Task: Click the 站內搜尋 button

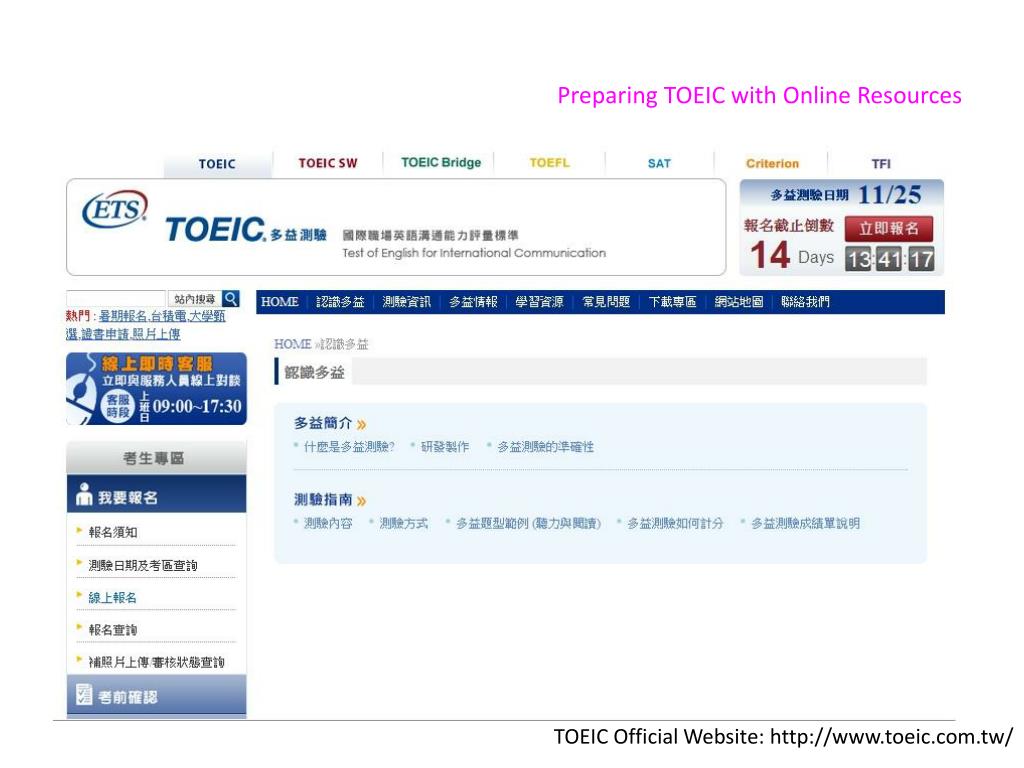Action: (x=195, y=299)
